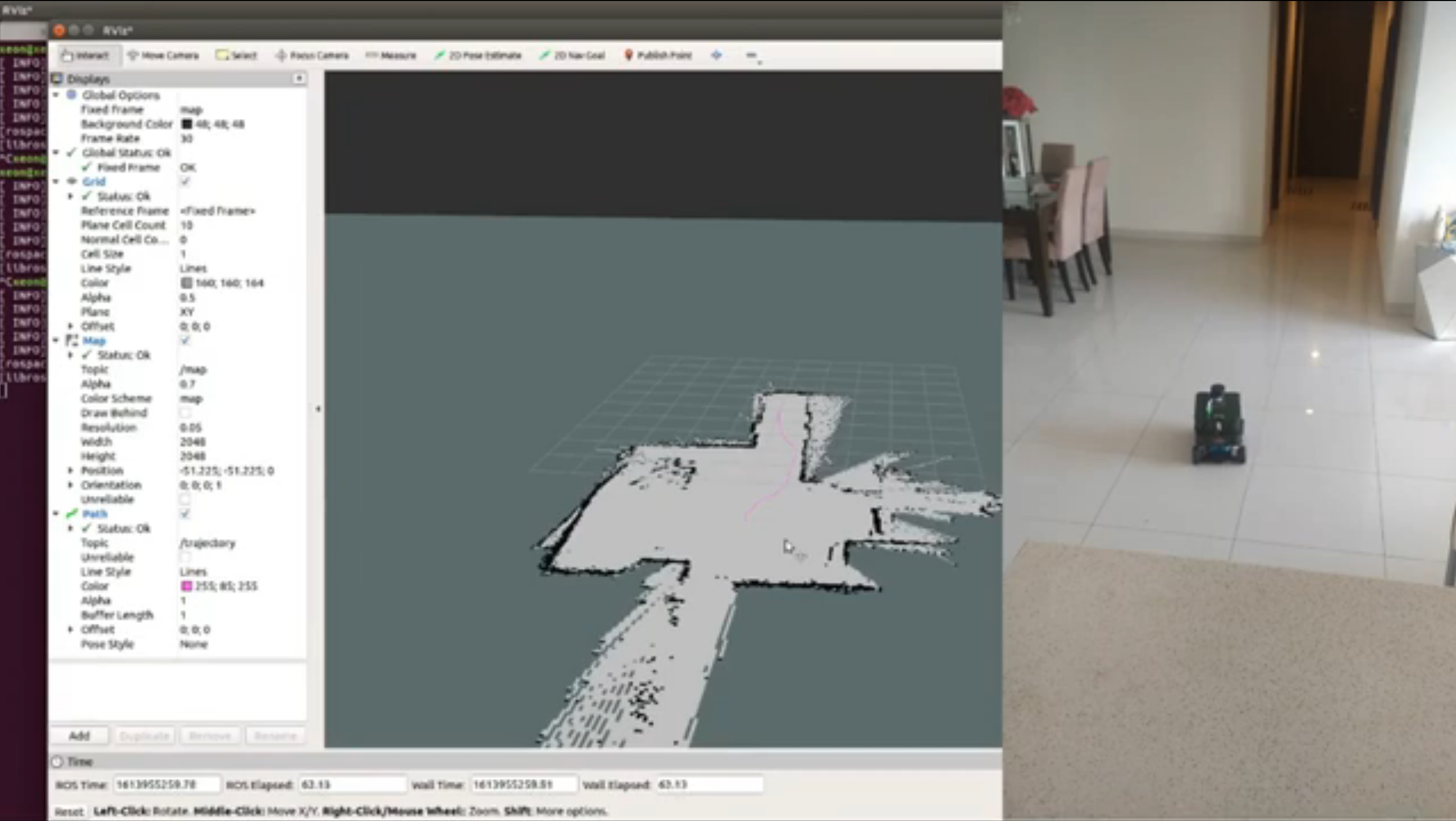Click the remove-tool minus icon

pos(751,55)
